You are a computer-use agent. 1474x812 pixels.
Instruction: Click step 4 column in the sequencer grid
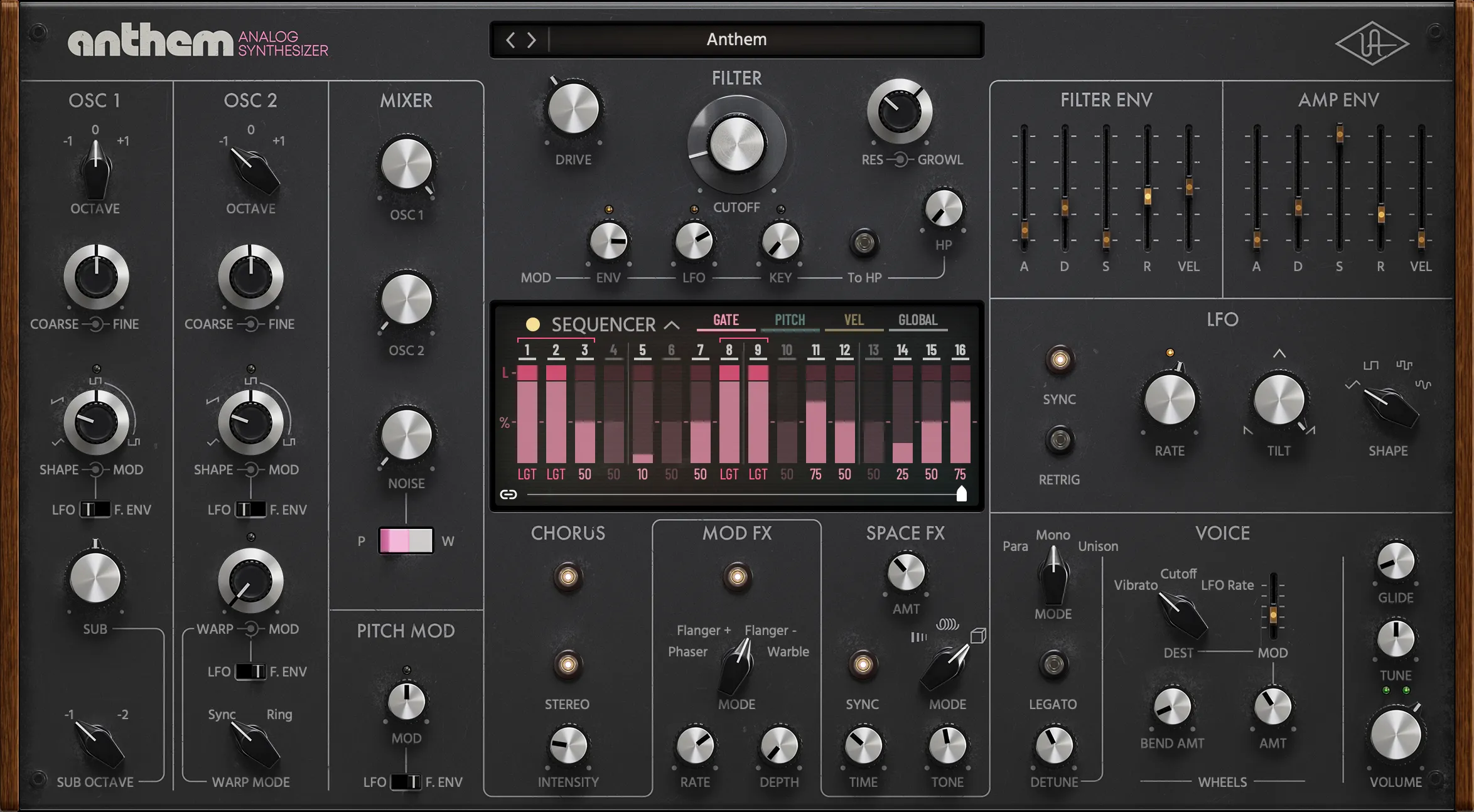pos(612,414)
